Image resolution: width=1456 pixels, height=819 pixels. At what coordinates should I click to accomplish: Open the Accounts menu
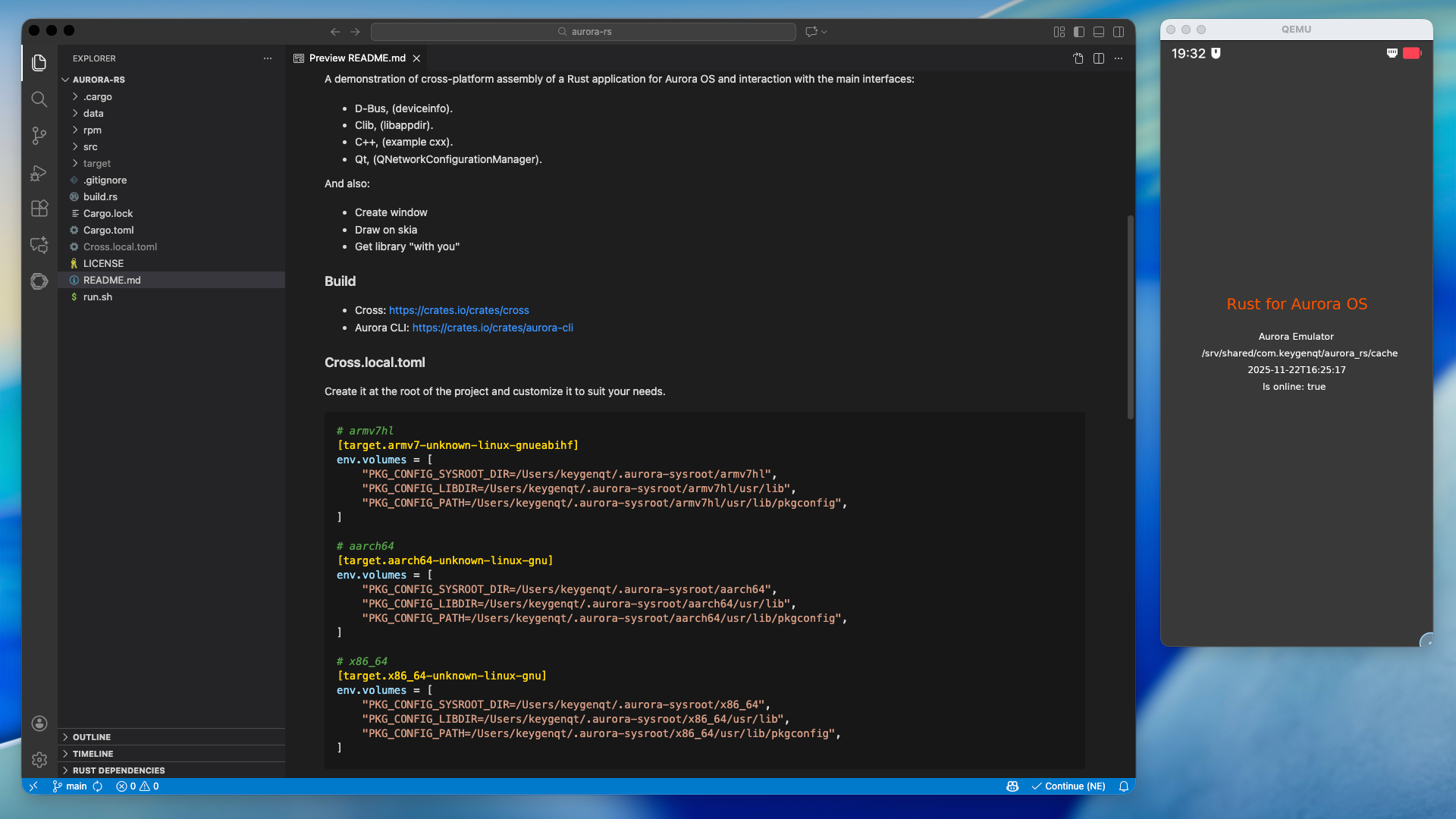pyautogui.click(x=39, y=723)
